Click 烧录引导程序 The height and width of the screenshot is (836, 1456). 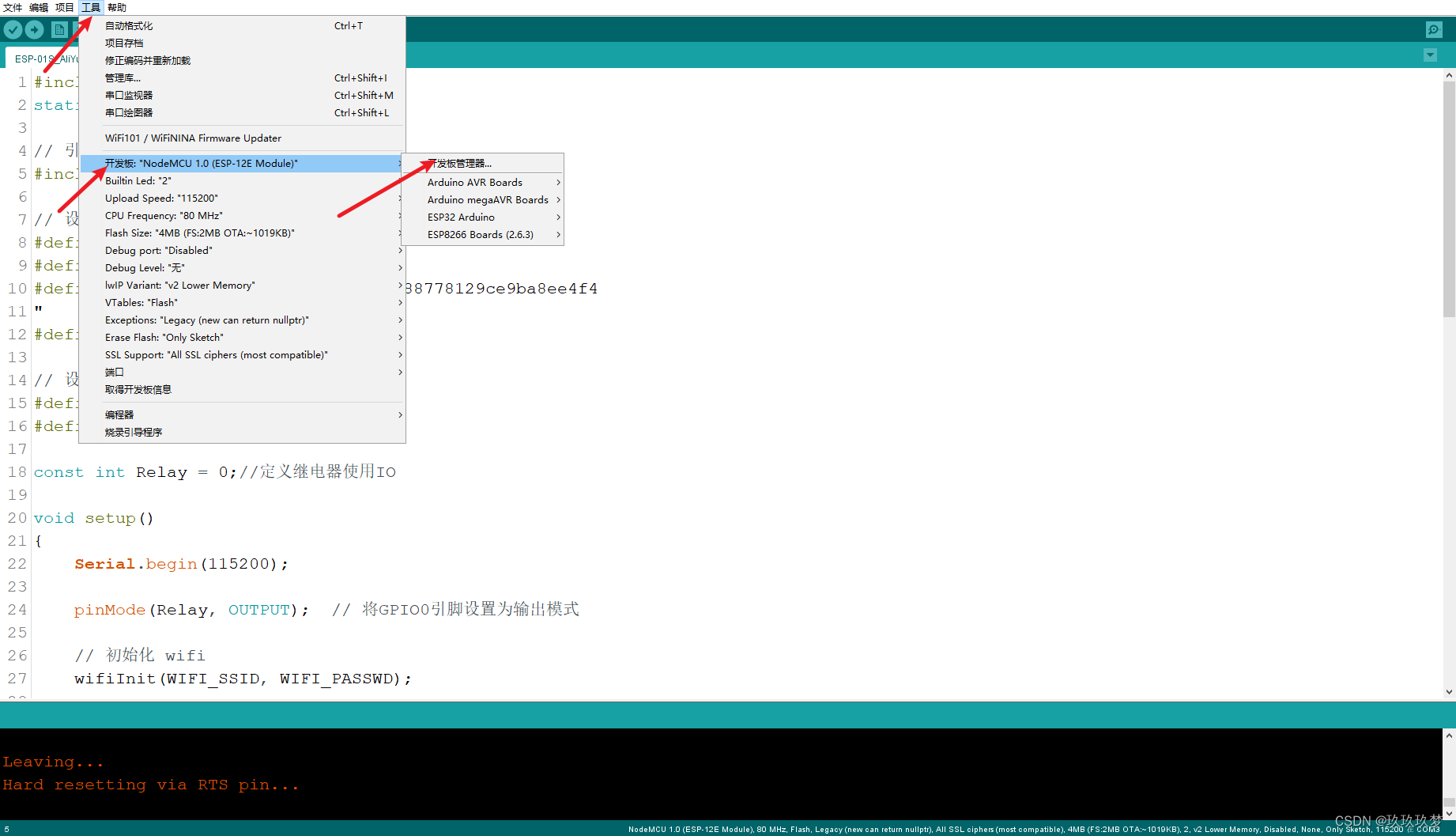(242, 433)
